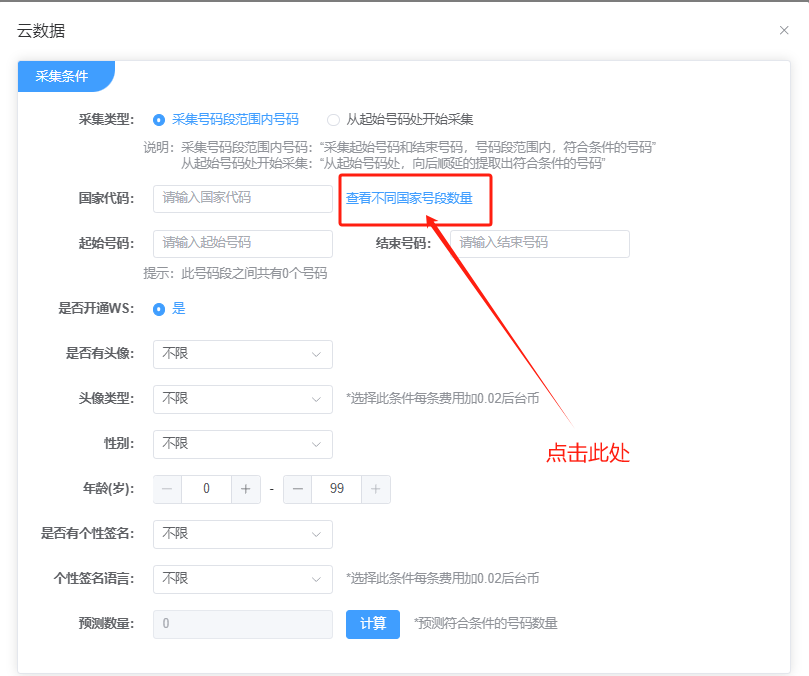Viewport: 809px width, 676px height.
Task: Click the 结束号码 input field
Action: pyautogui.click(x=540, y=244)
